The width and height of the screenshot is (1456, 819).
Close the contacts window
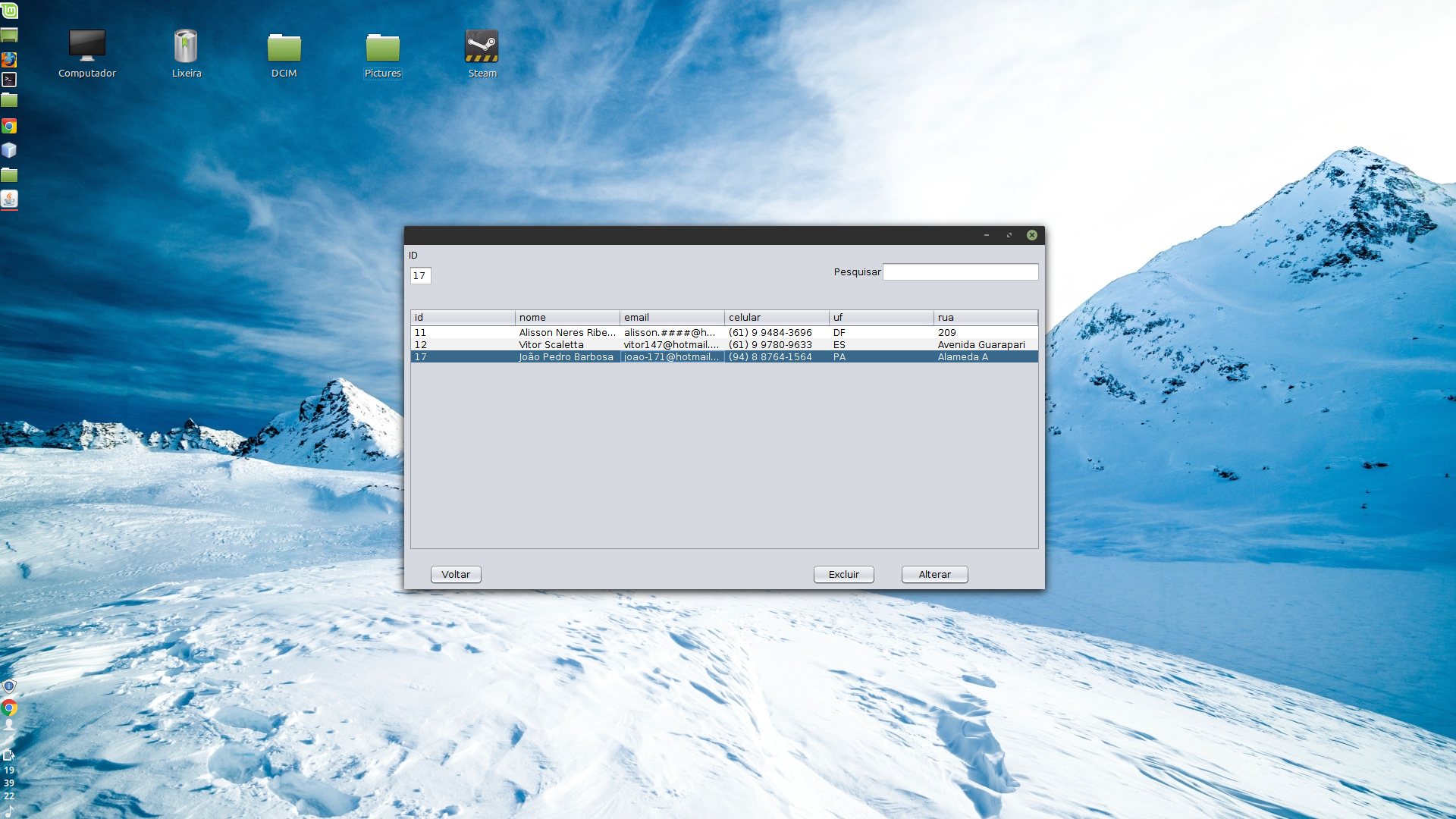1031,235
